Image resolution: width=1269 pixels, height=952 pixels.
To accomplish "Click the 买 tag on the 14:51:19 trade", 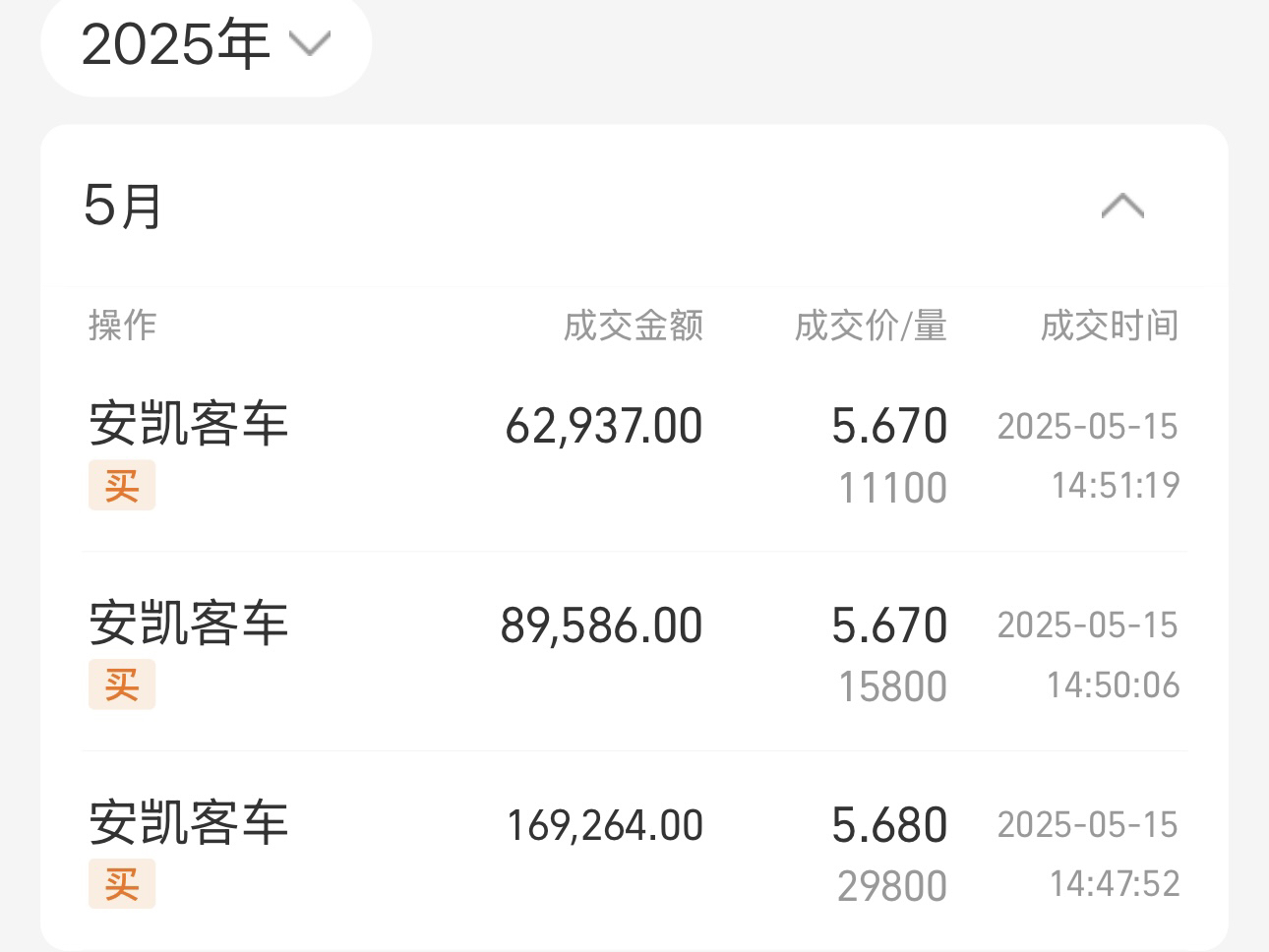I will tap(122, 486).
